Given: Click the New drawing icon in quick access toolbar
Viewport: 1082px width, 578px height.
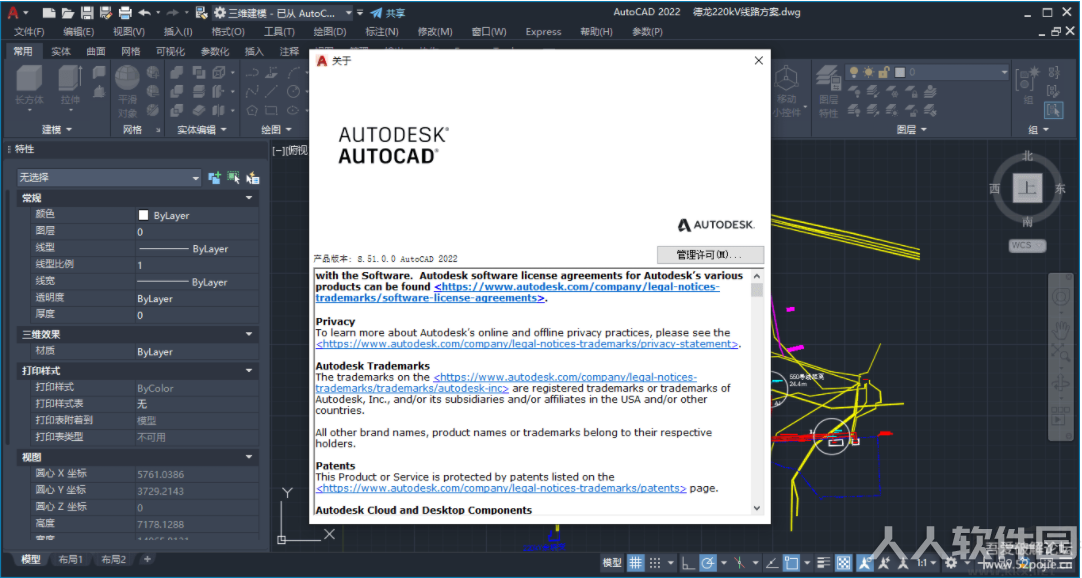Looking at the screenshot, I should point(48,12).
